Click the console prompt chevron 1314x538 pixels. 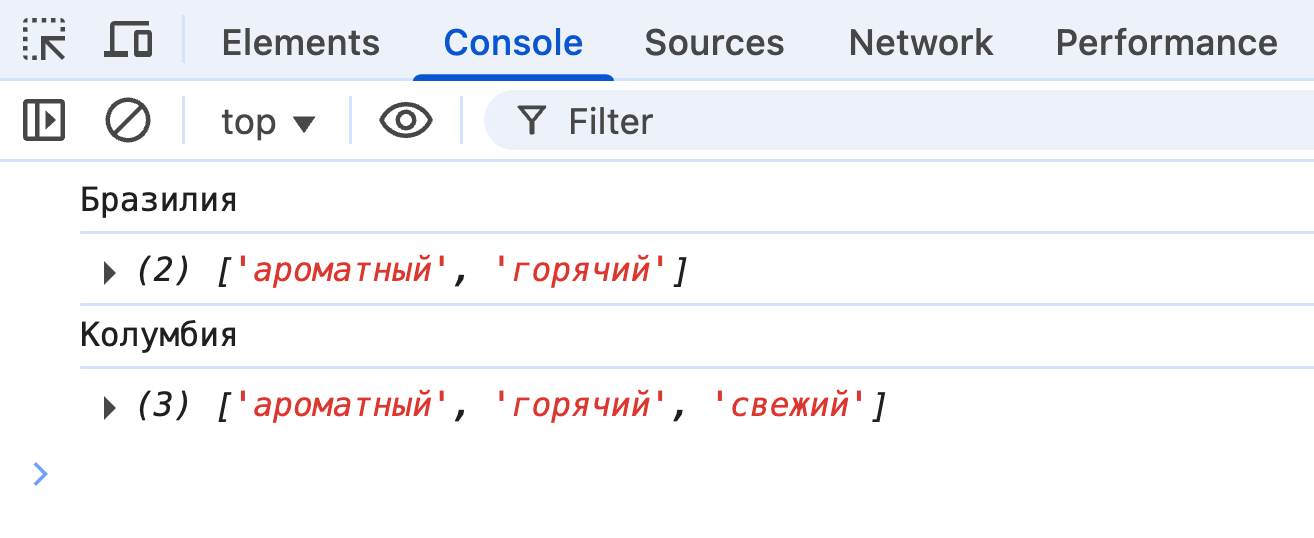40,473
